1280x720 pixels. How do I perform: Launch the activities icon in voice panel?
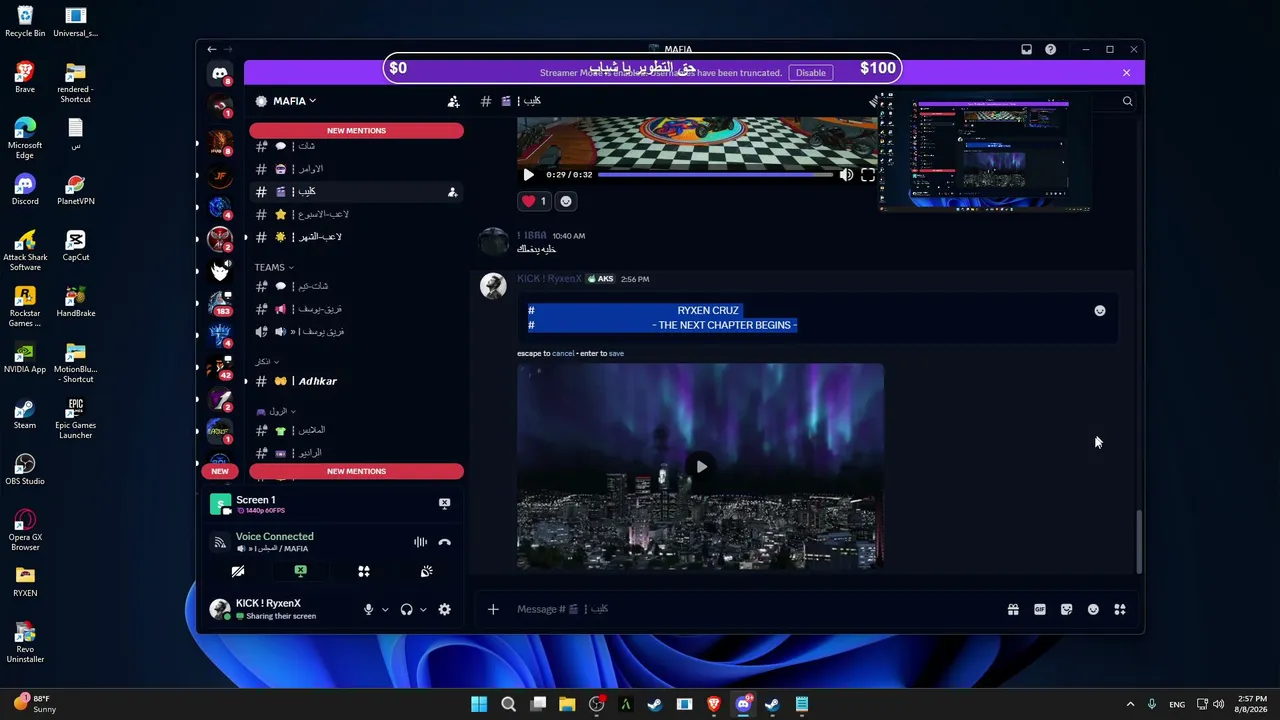point(364,571)
